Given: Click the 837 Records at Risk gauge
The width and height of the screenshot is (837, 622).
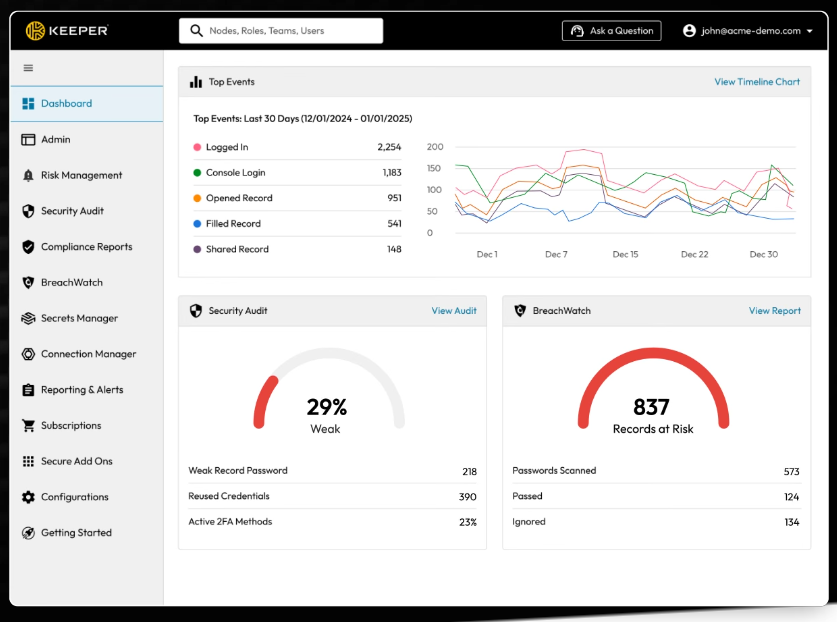Looking at the screenshot, I should (653, 390).
